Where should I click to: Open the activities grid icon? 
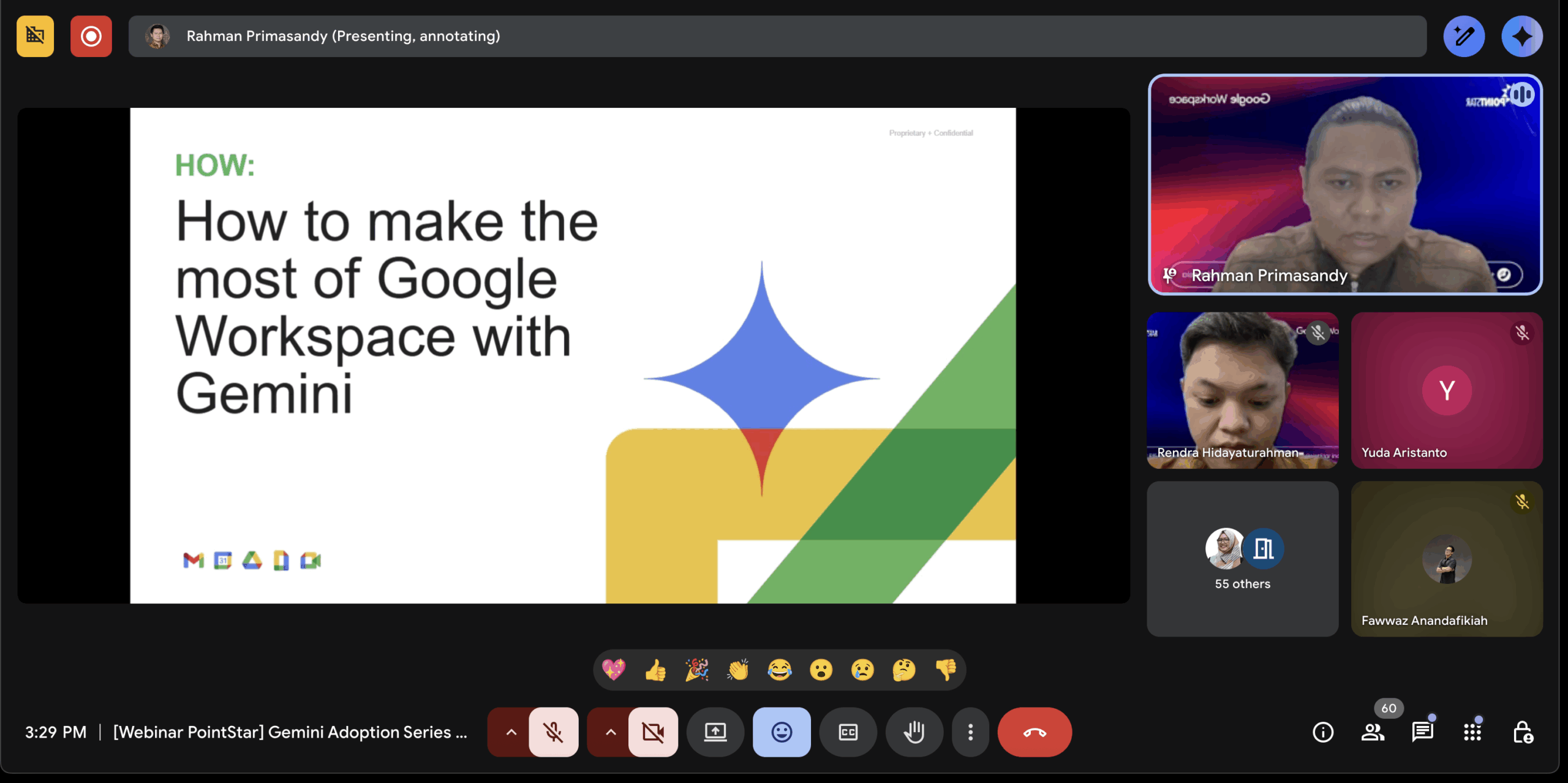pyautogui.click(x=1472, y=732)
